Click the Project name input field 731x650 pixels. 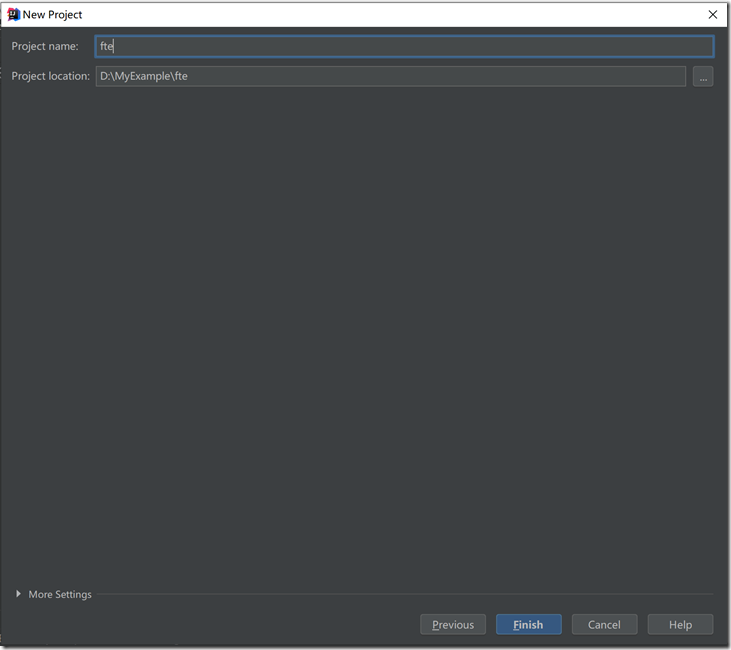pos(404,46)
